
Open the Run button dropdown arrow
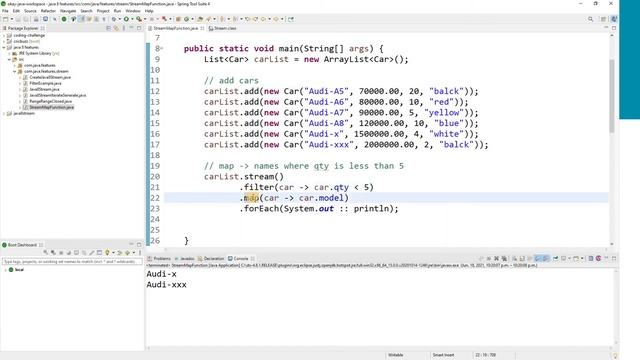tap(132, 19)
